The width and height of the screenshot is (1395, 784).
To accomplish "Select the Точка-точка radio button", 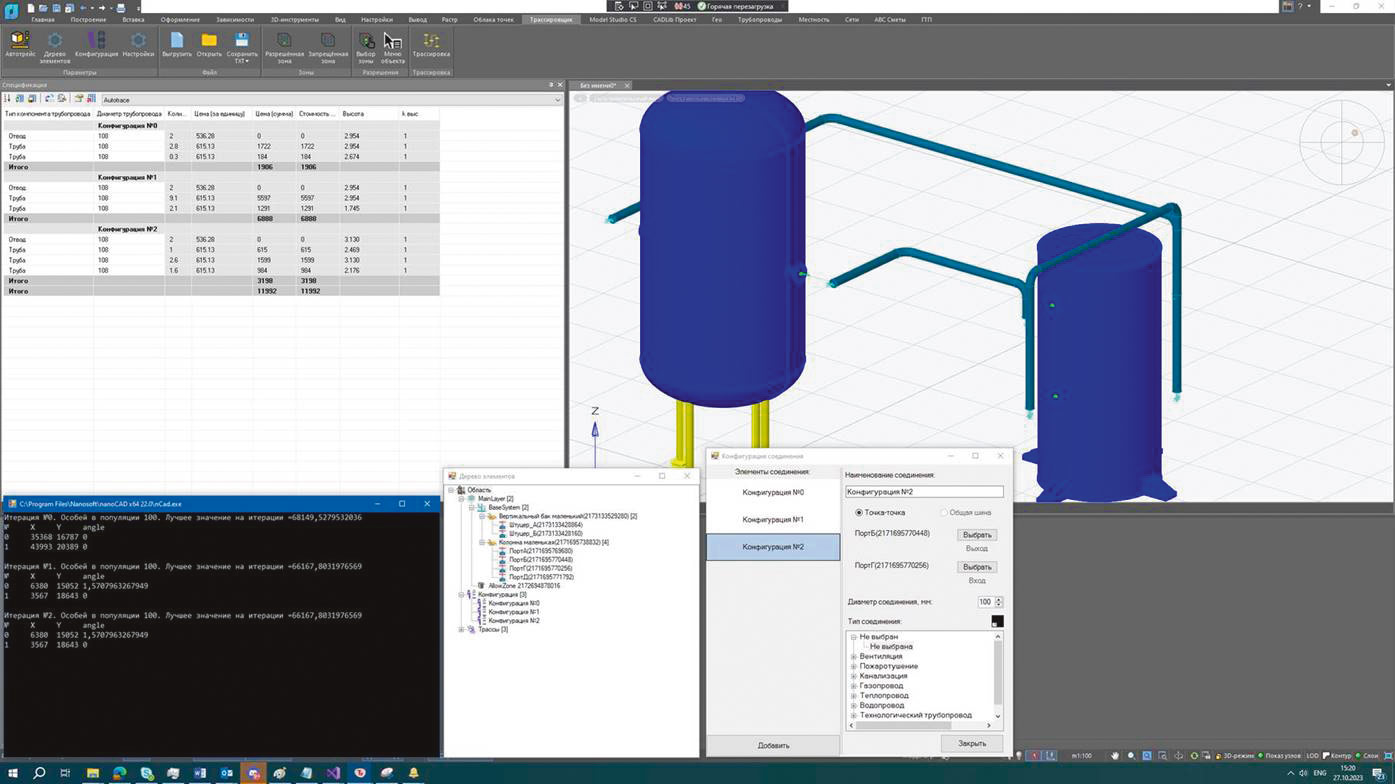I will [x=858, y=513].
